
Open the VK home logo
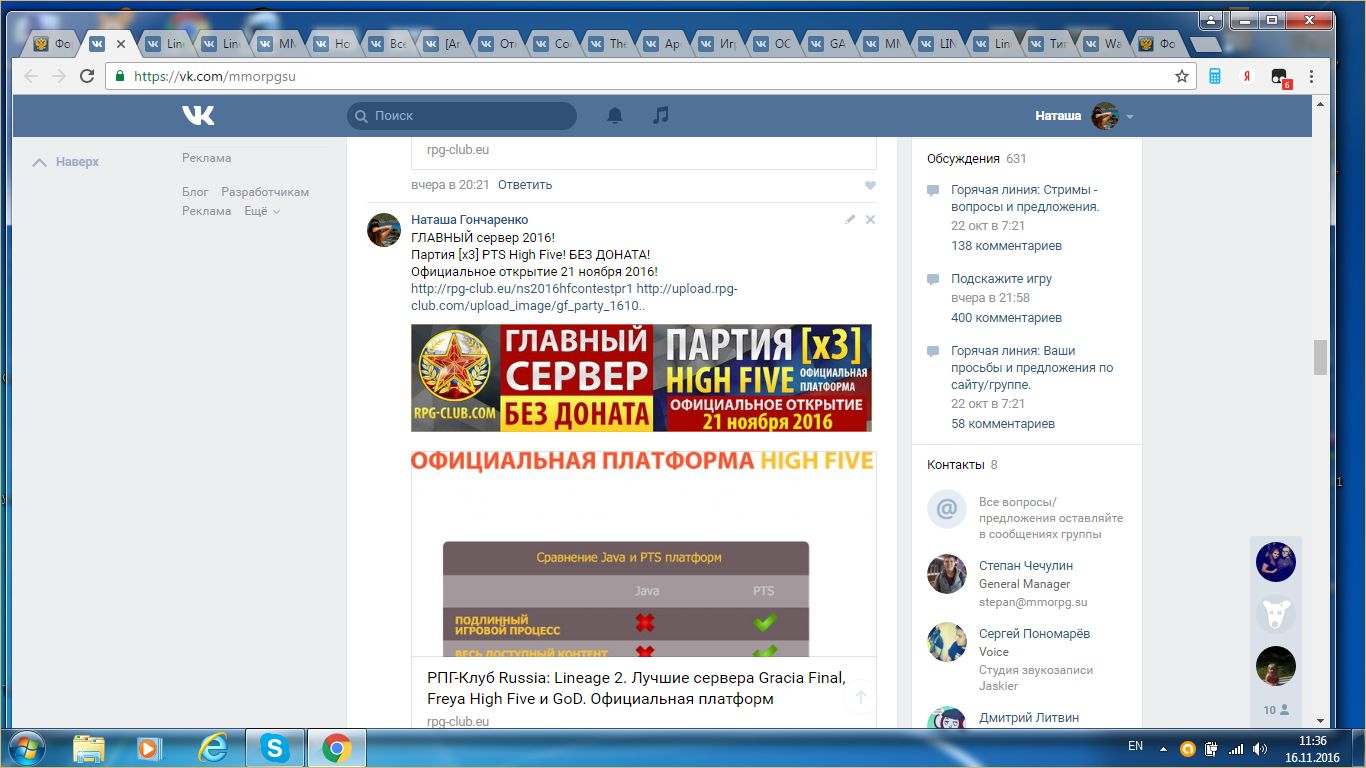[x=198, y=116]
